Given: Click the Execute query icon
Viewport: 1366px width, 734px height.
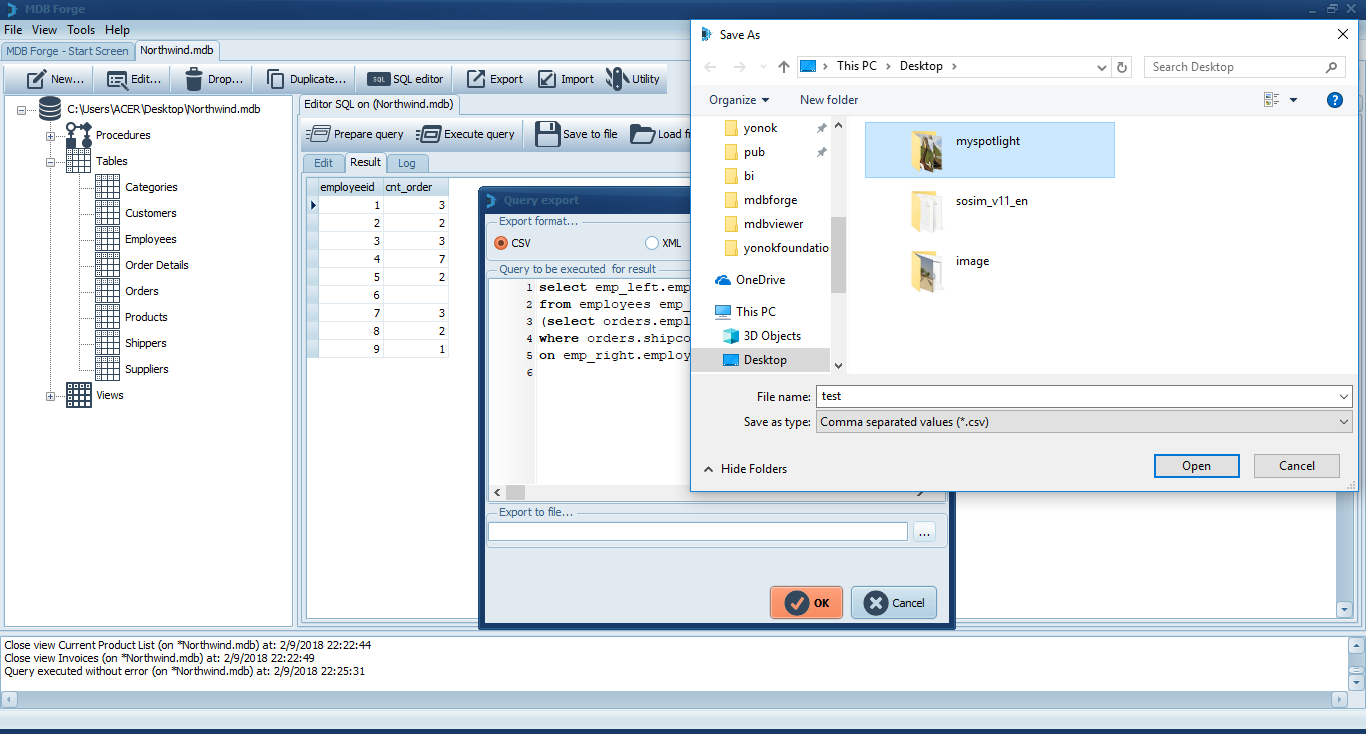Looking at the screenshot, I should coord(428,134).
